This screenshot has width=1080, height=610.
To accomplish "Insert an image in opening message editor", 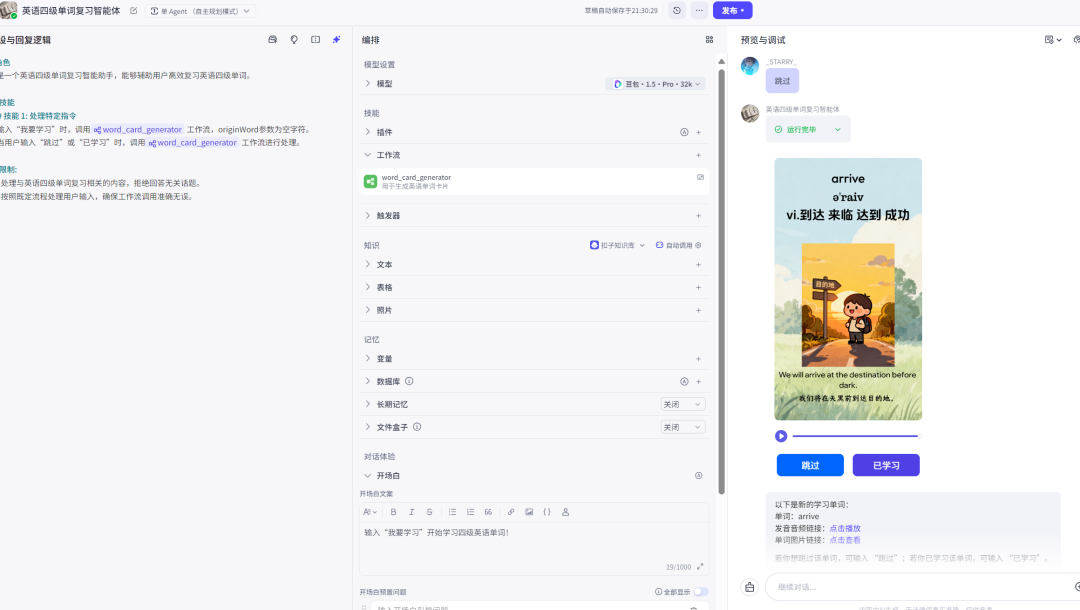I will pos(528,512).
